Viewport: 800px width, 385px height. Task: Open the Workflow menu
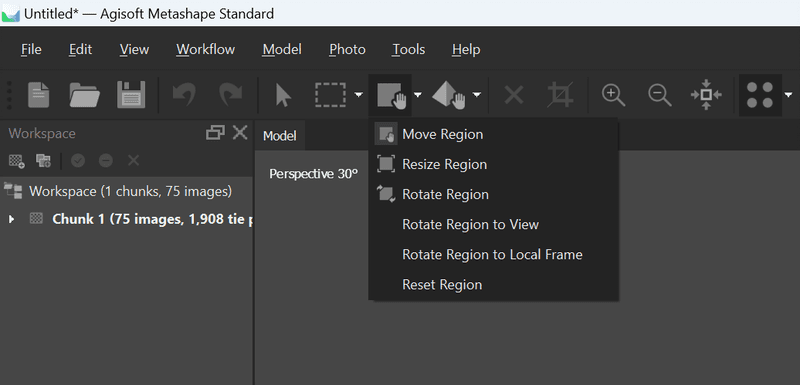[x=206, y=49]
